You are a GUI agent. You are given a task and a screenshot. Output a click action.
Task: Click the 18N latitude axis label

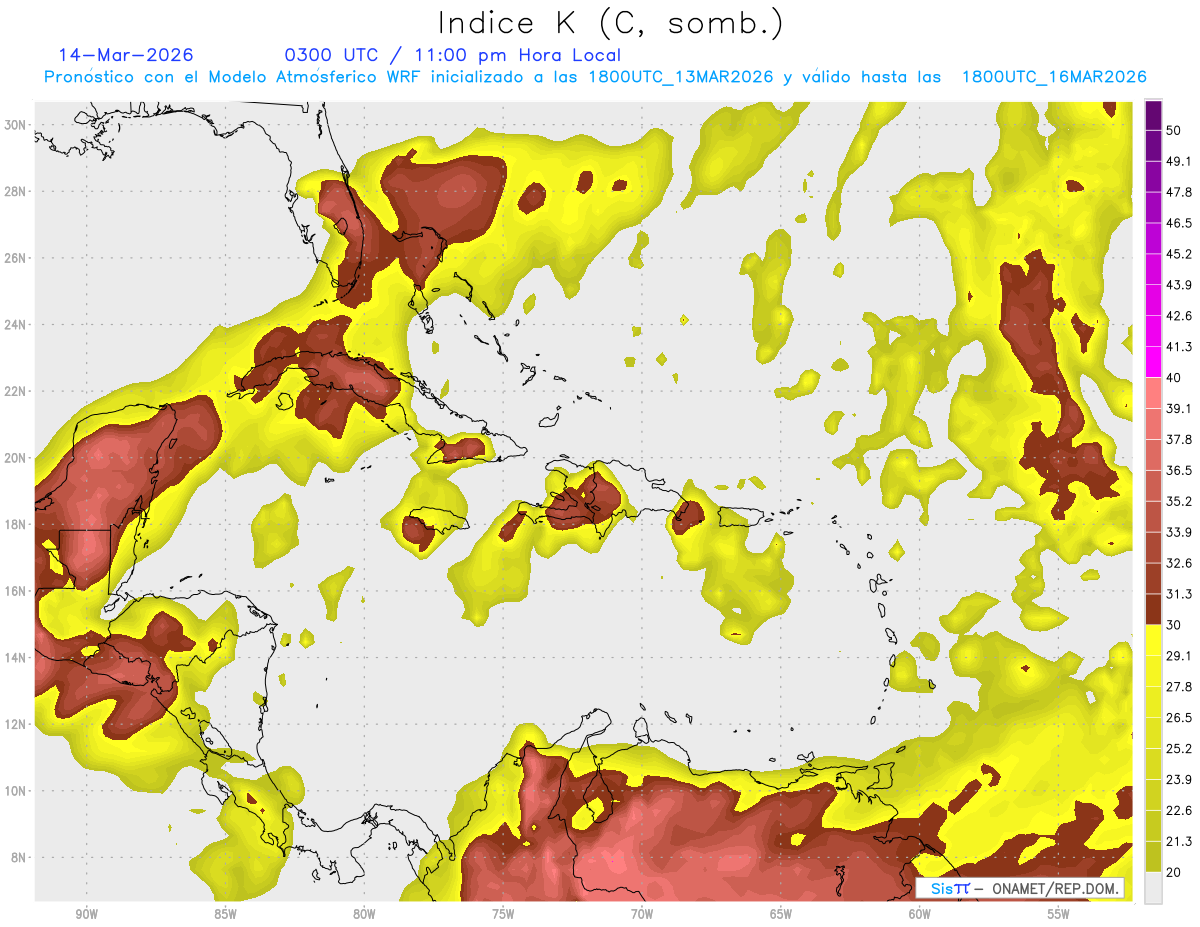[x=16, y=525]
